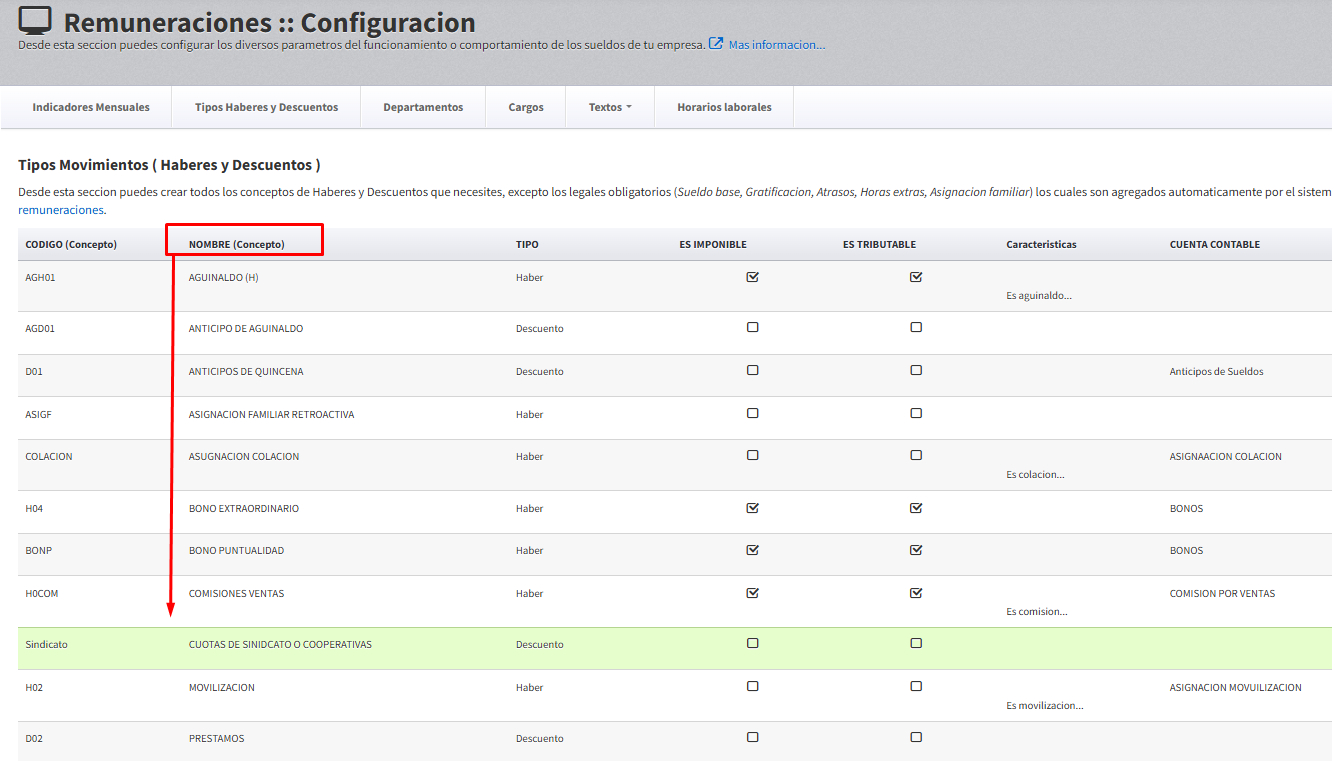Select the D01 code cell
The image size is (1332, 761).
34,372
